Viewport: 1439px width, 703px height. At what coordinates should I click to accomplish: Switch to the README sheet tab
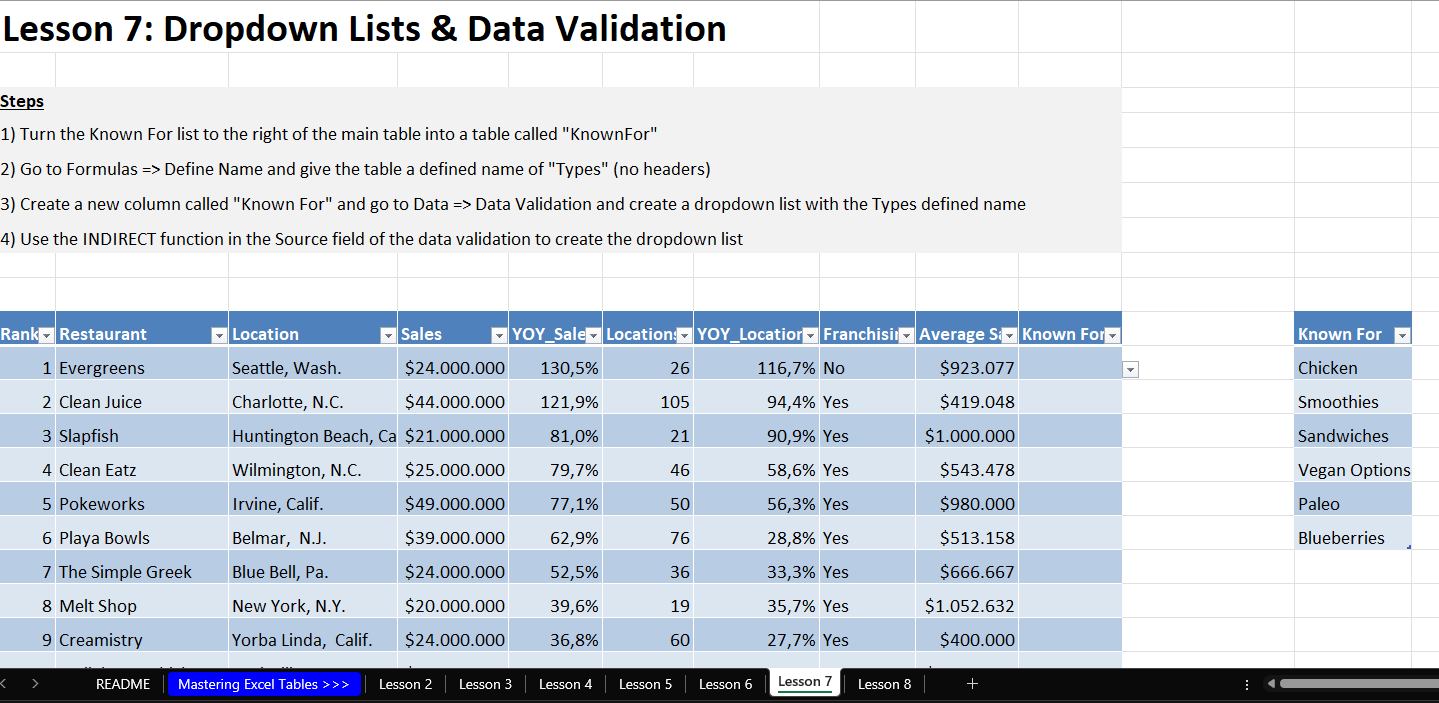pyautogui.click(x=123, y=684)
